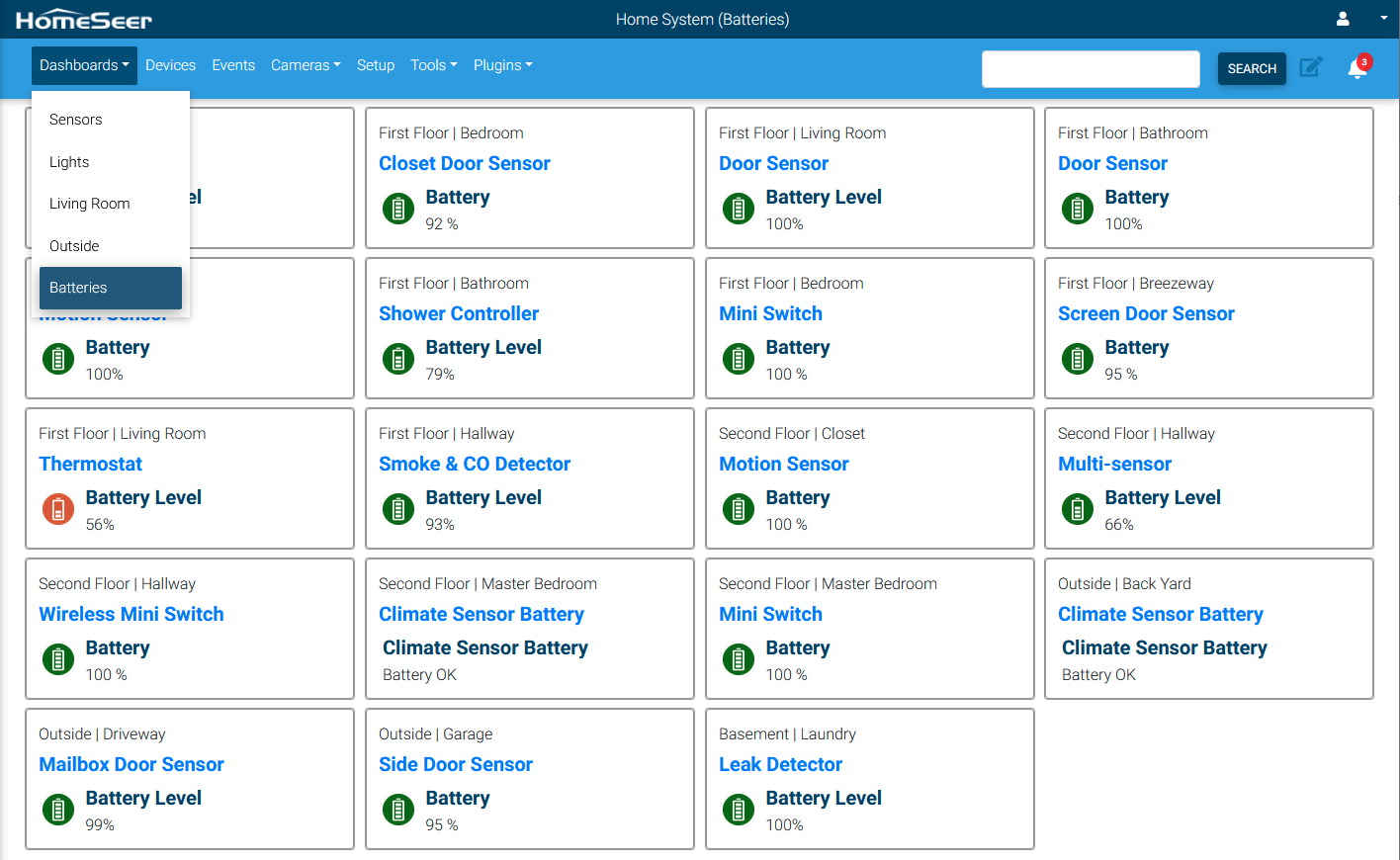
Task: Click the Multi-sensor battery icon
Action: tap(1078, 509)
